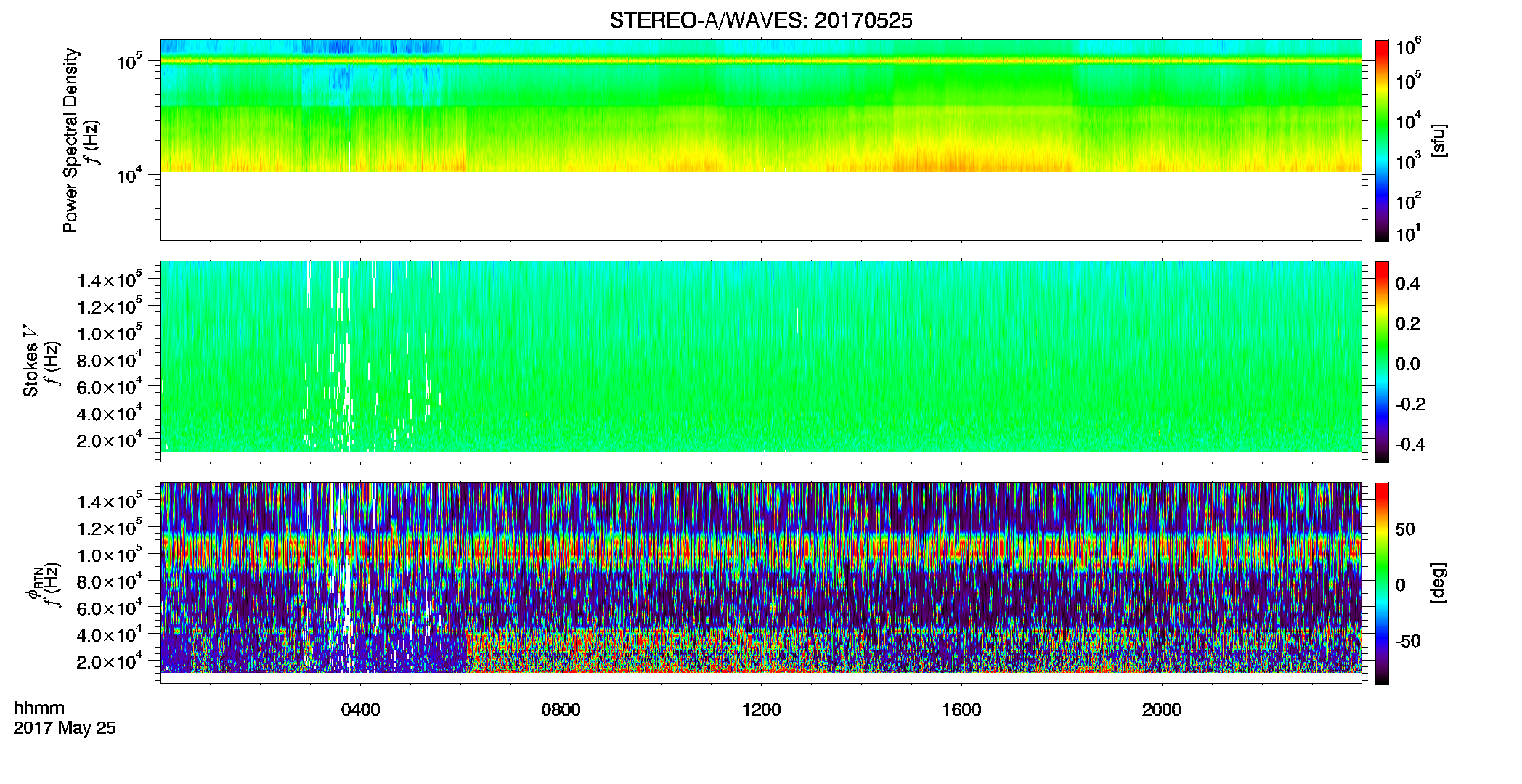The width and height of the screenshot is (1522, 784).
Task: Click the phi RTN degree color bar
Action: (x=1382, y=583)
